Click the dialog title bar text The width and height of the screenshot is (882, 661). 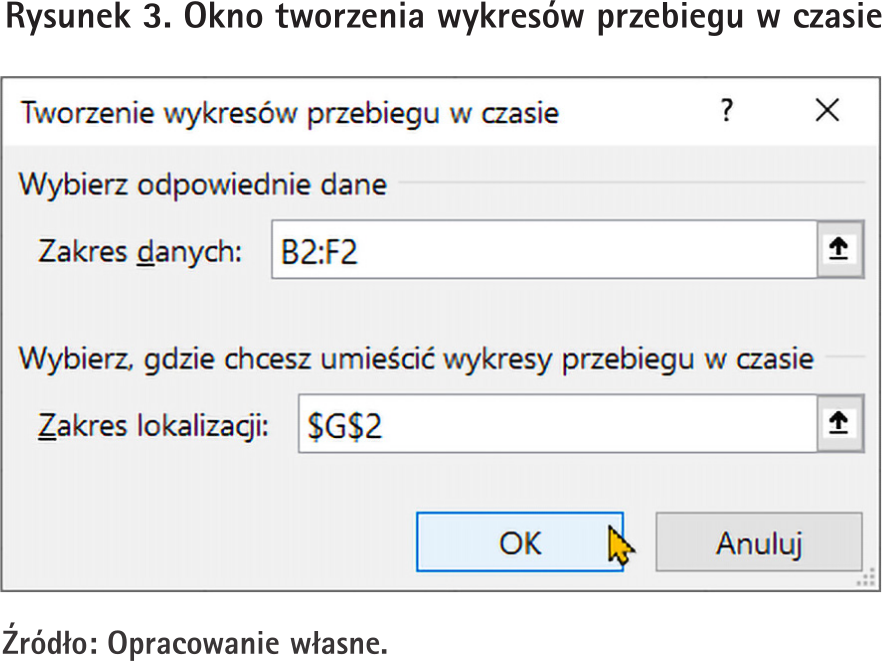click(290, 113)
